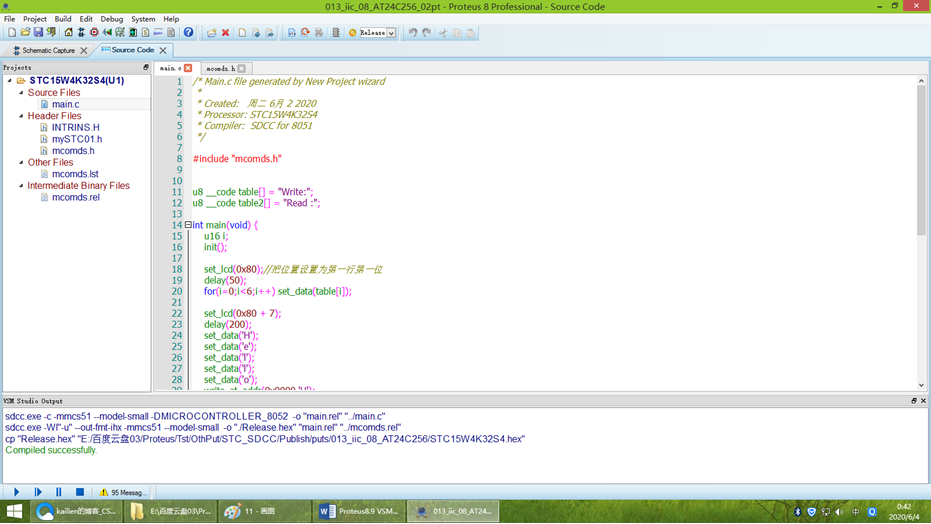The width and height of the screenshot is (931, 524).
Task: Open PCB Layout with the red chip icon
Action: pyautogui.click(x=94, y=33)
